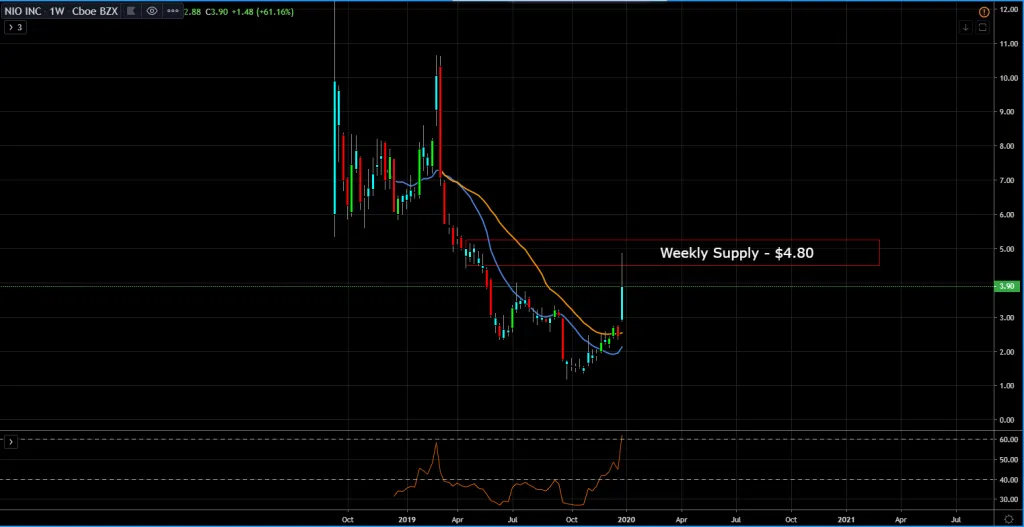Open the three-dots more menu in the legend
The width and height of the screenshot is (1024, 527).
pyautogui.click(x=172, y=11)
